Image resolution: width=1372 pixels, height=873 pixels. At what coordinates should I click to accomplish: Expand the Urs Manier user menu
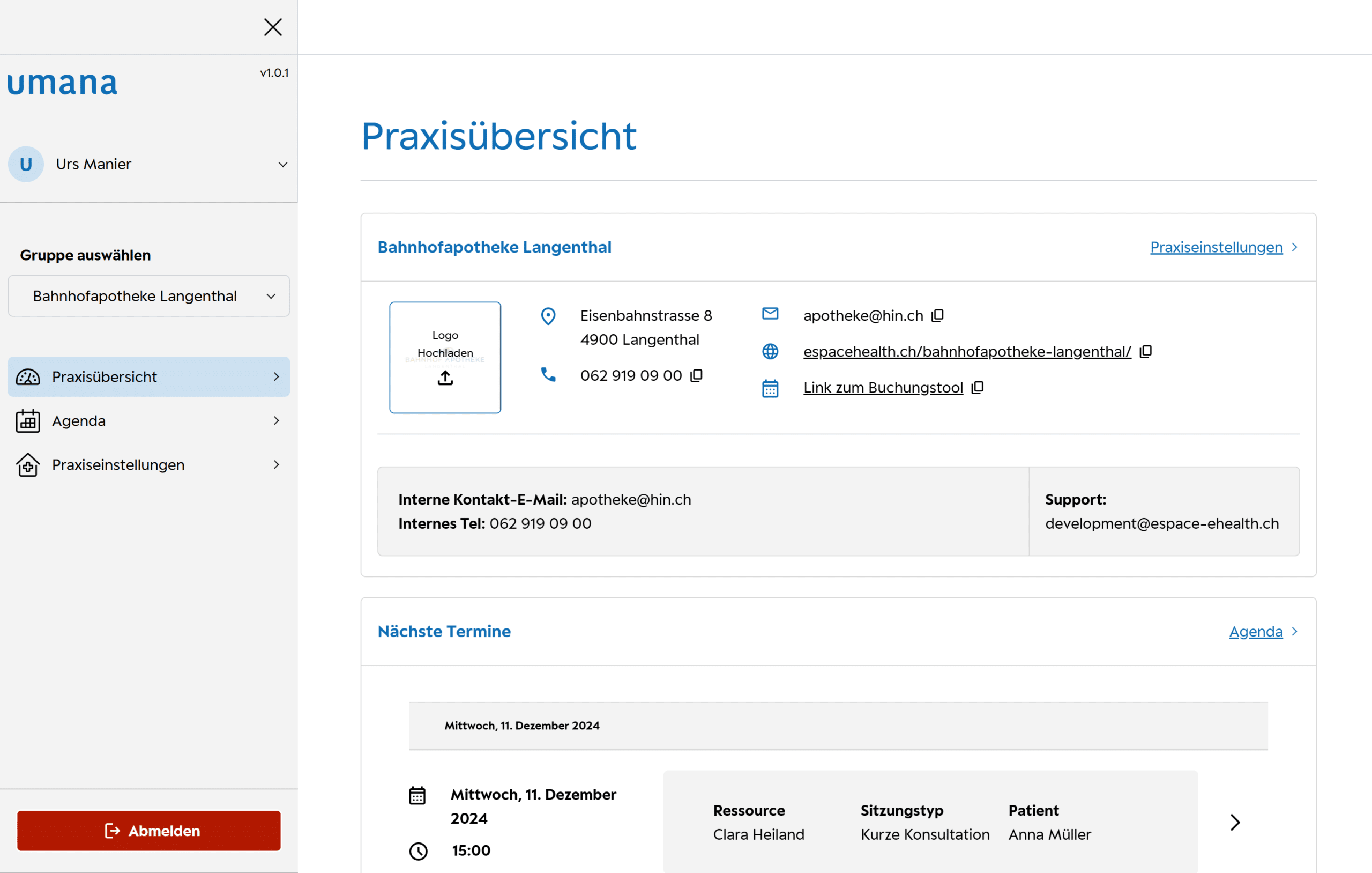pyautogui.click(x=282, y=165)
